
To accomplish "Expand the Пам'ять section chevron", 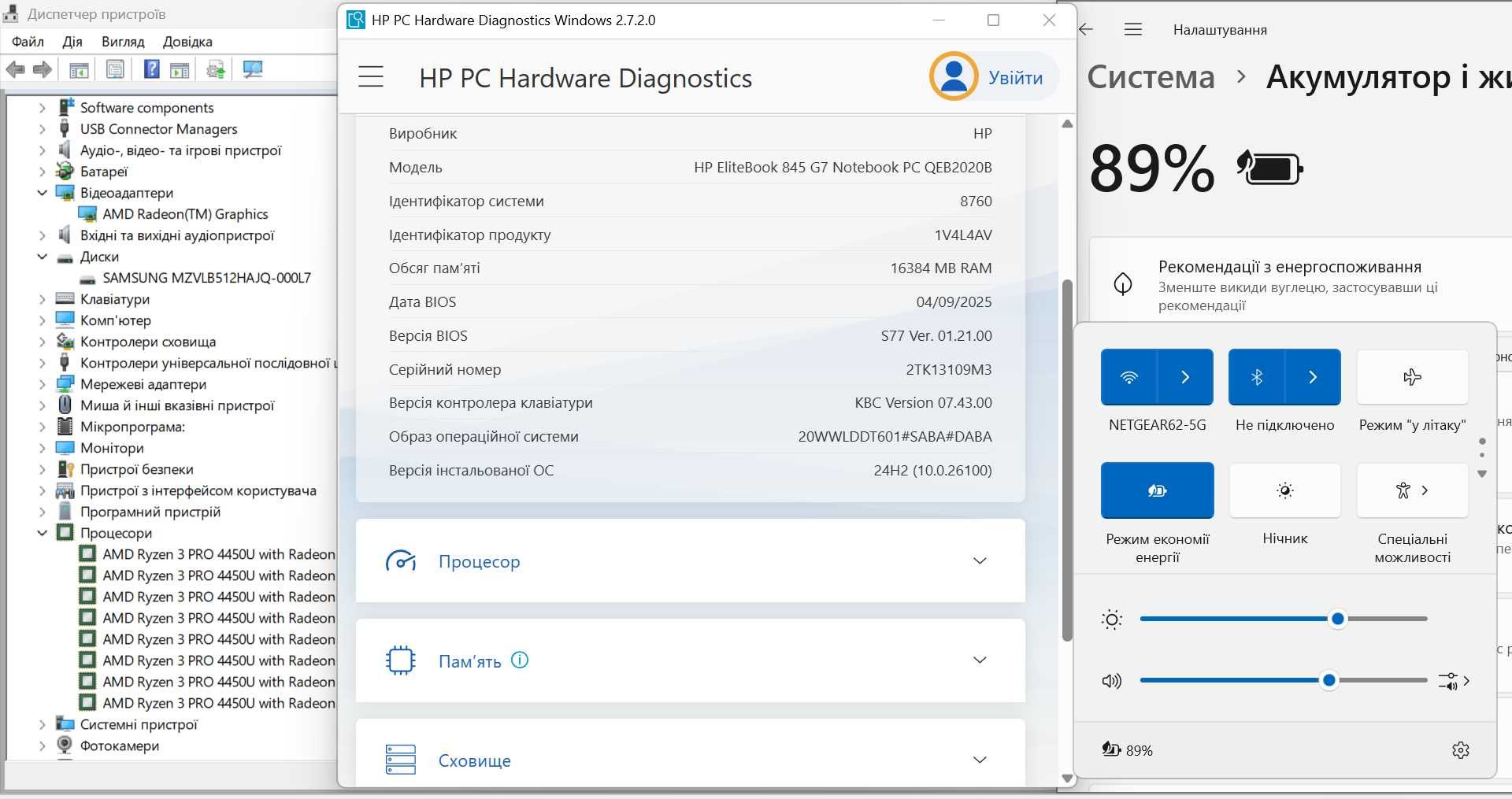I will 980,660.
